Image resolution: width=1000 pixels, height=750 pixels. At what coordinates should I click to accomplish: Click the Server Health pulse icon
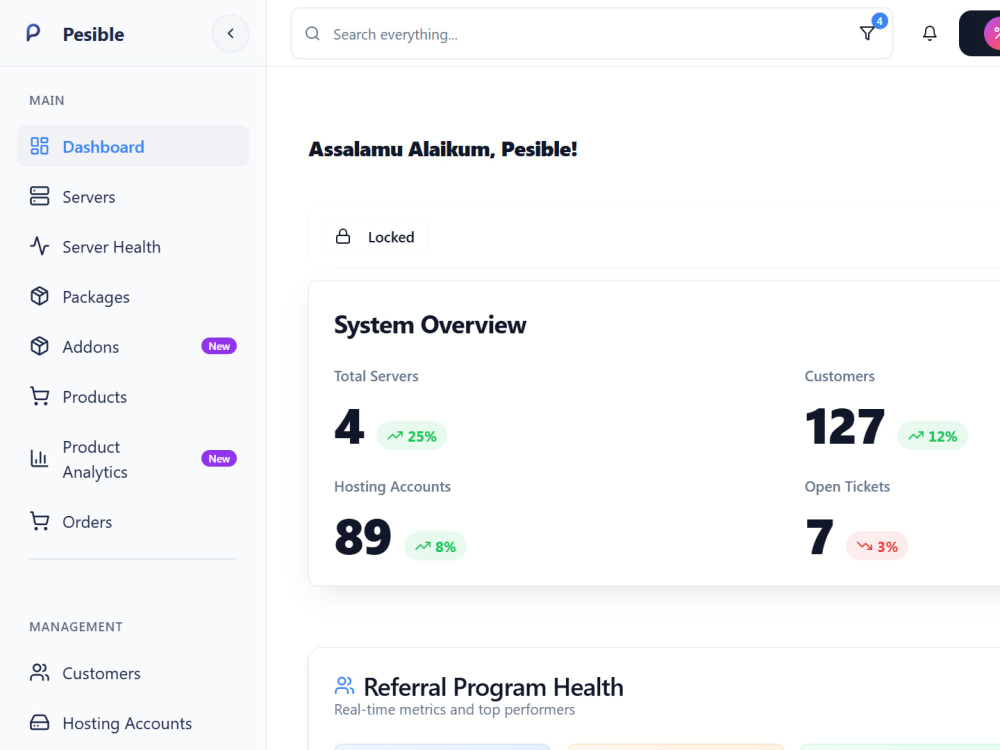coord(40,246)
